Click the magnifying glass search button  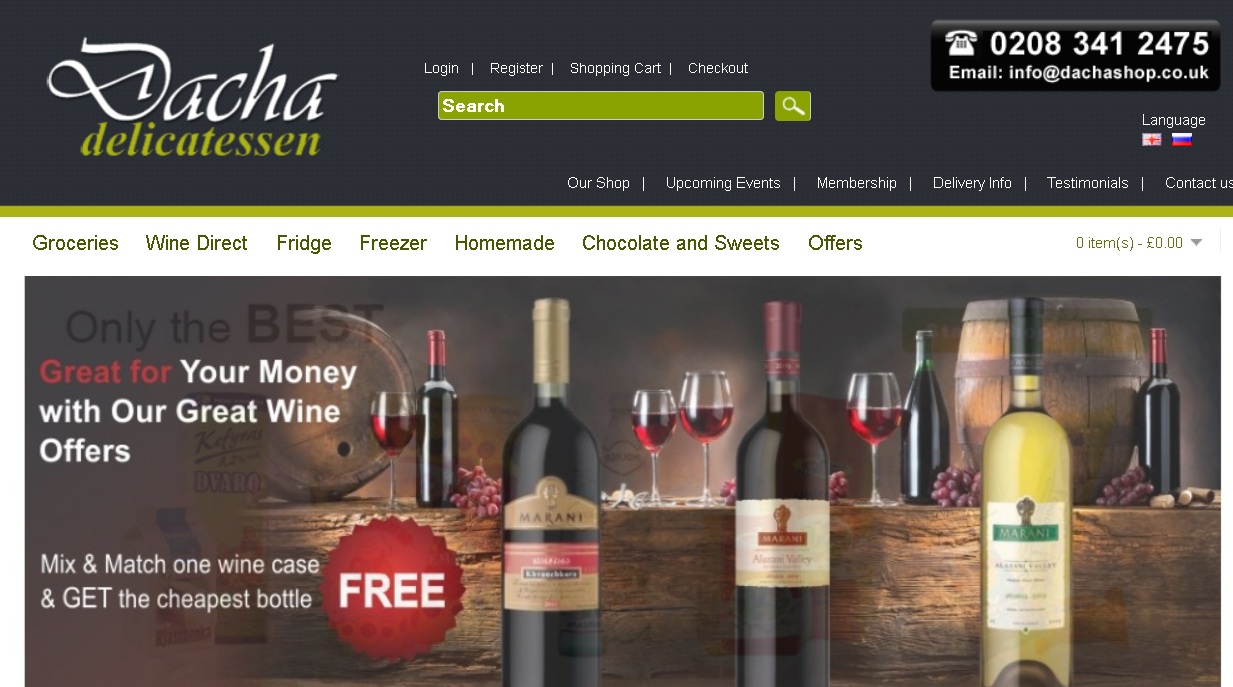coord(793,106)
